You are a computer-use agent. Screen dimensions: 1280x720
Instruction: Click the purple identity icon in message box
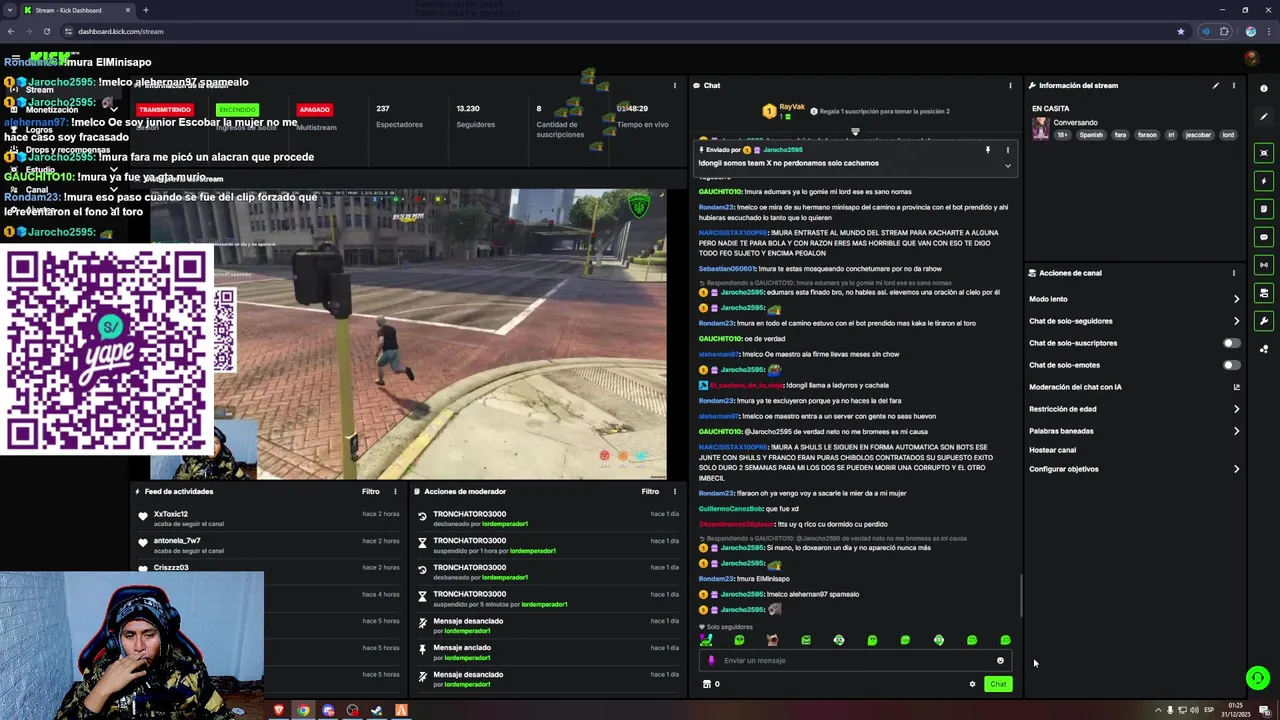tap(712, 660)
